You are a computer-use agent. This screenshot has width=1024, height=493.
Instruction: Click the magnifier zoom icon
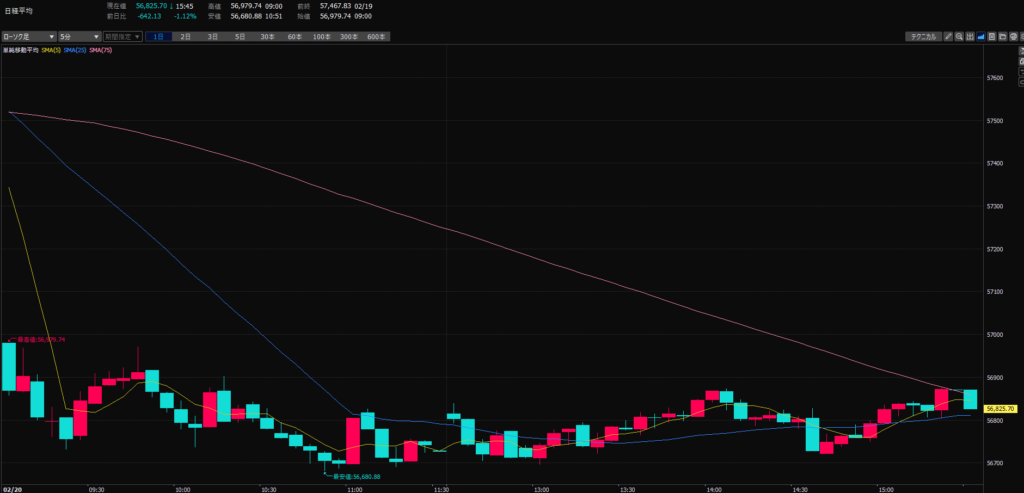click(958, 37)
